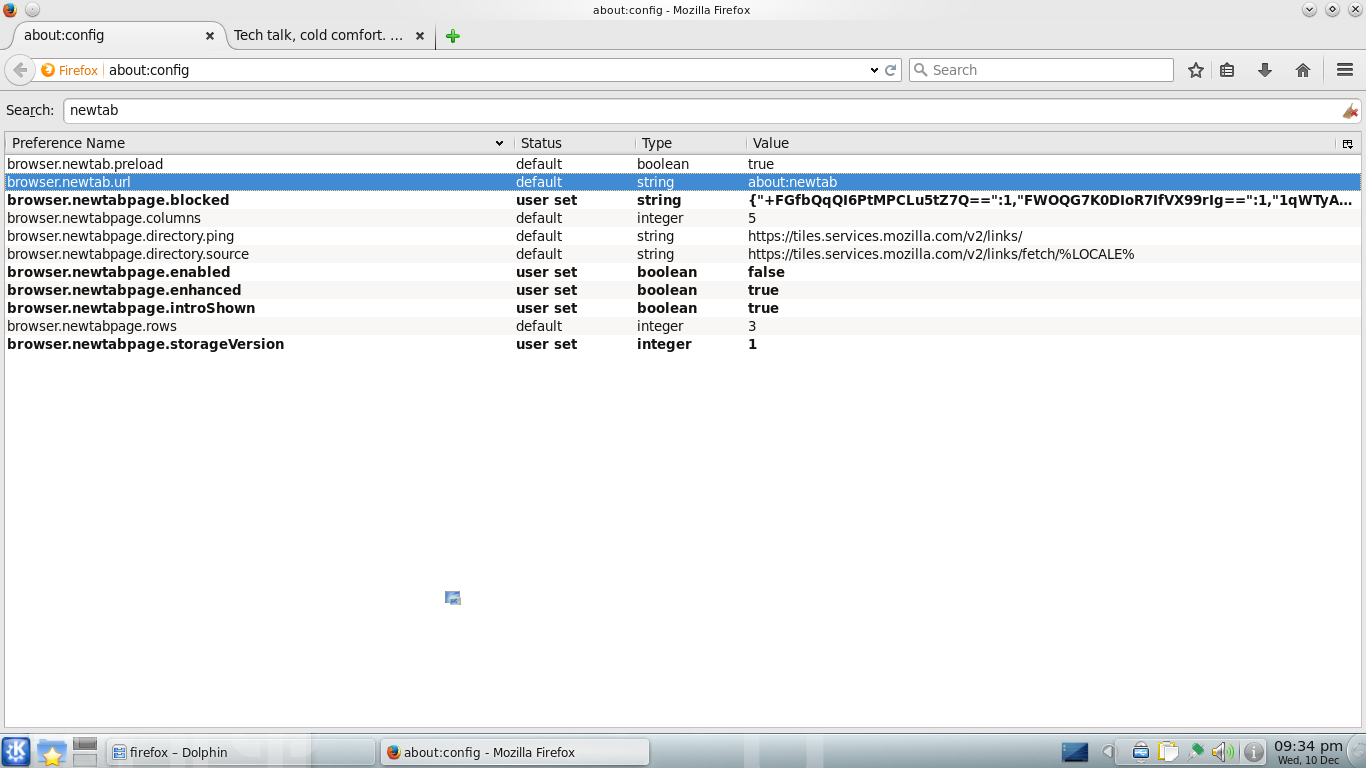Open a new tab with plus icon

pyautogui.click(x=453, y=36)
